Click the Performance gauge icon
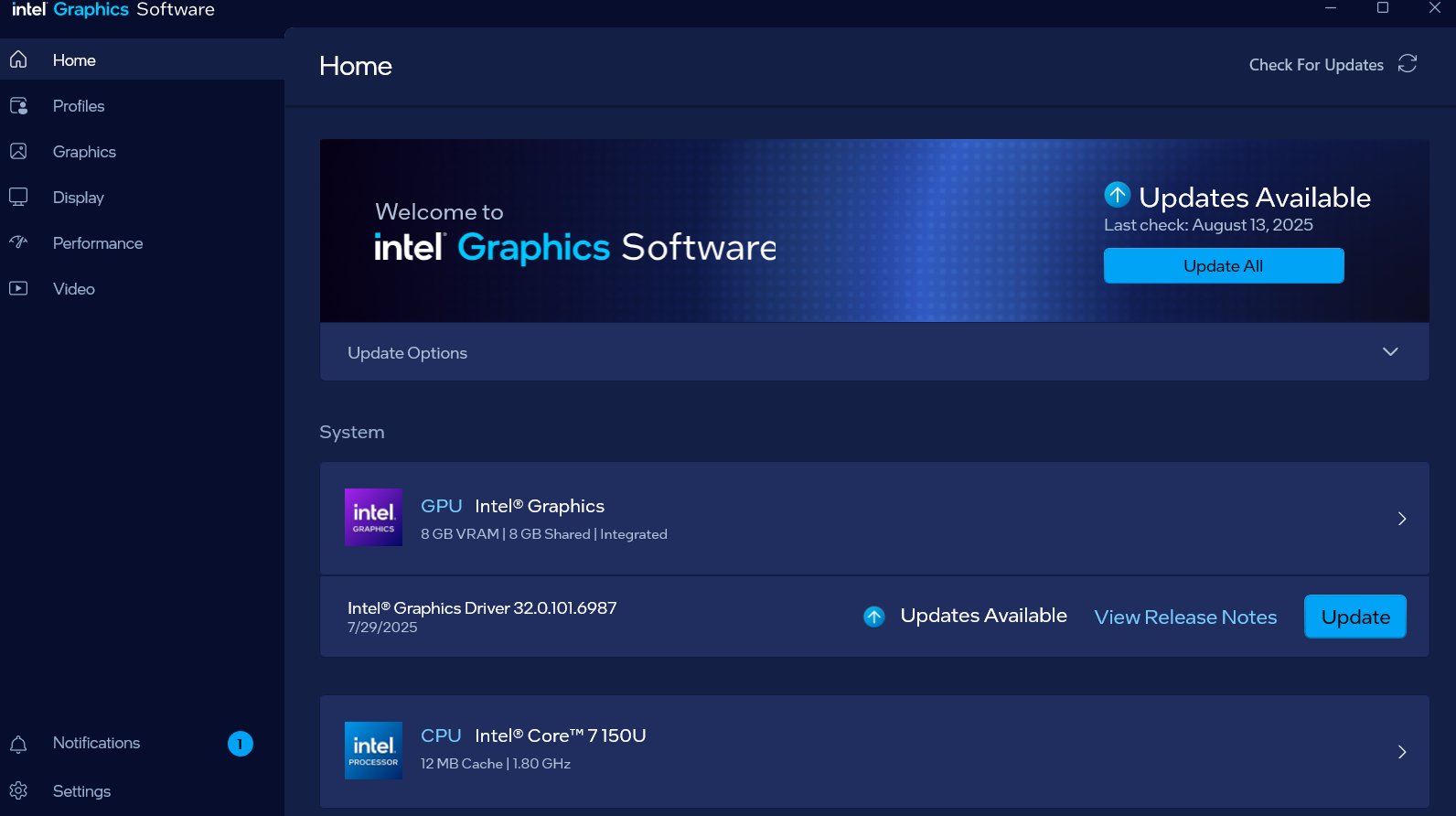 [18, 242]
